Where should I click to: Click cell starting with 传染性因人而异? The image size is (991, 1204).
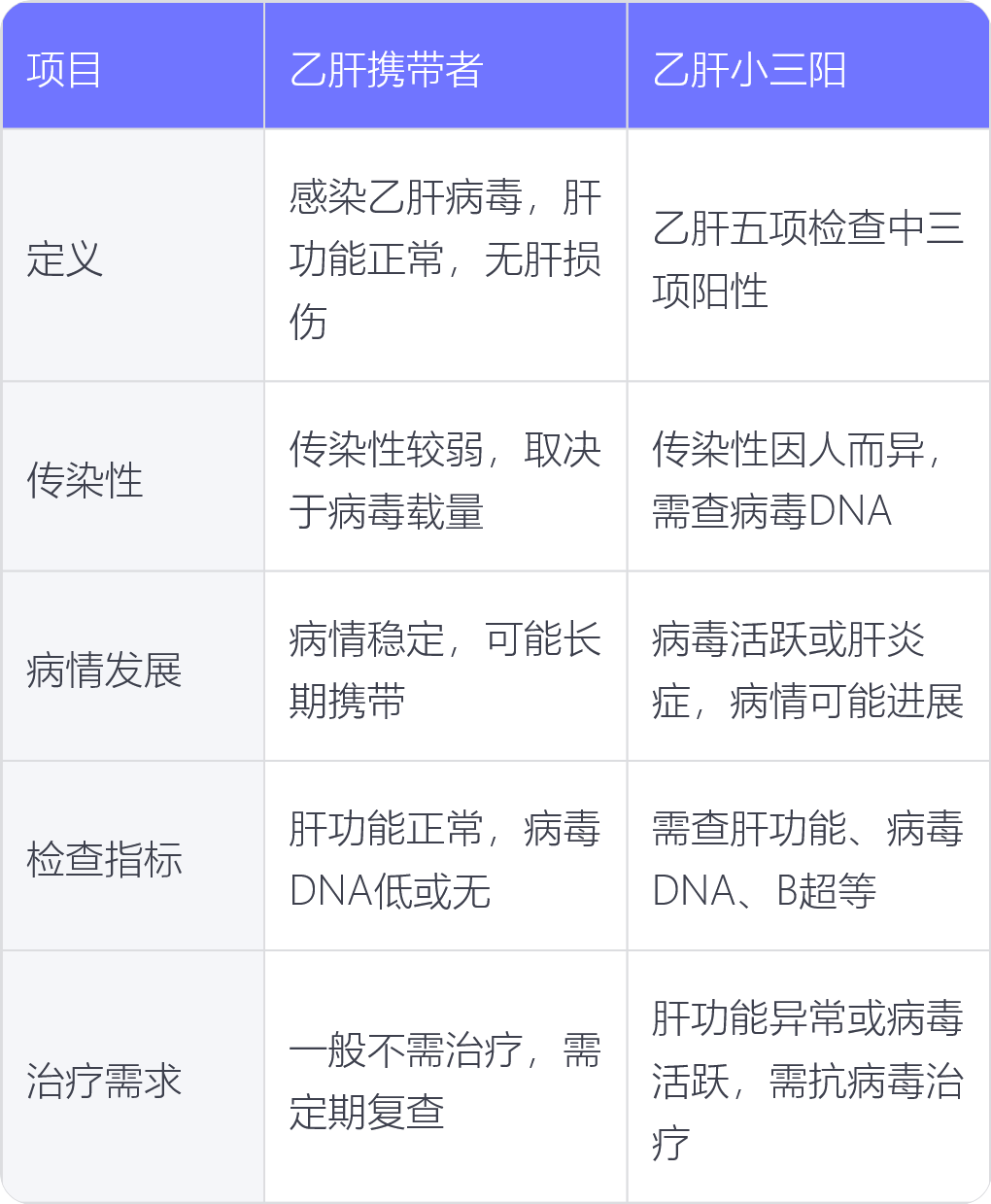[808, 476]
